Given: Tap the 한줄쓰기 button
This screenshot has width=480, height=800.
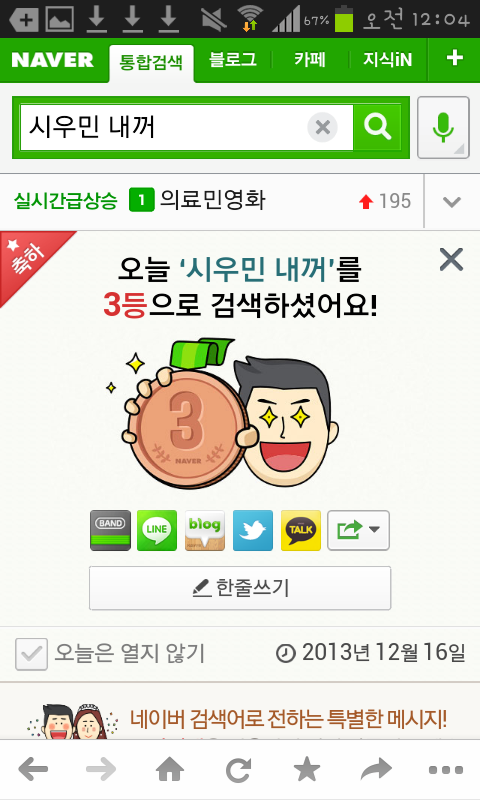Looking at the screenshot, I should [240, 588].
